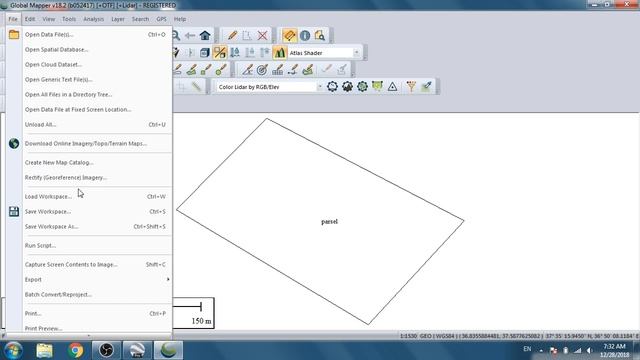Select the create circle area tool

click(221, 70)
